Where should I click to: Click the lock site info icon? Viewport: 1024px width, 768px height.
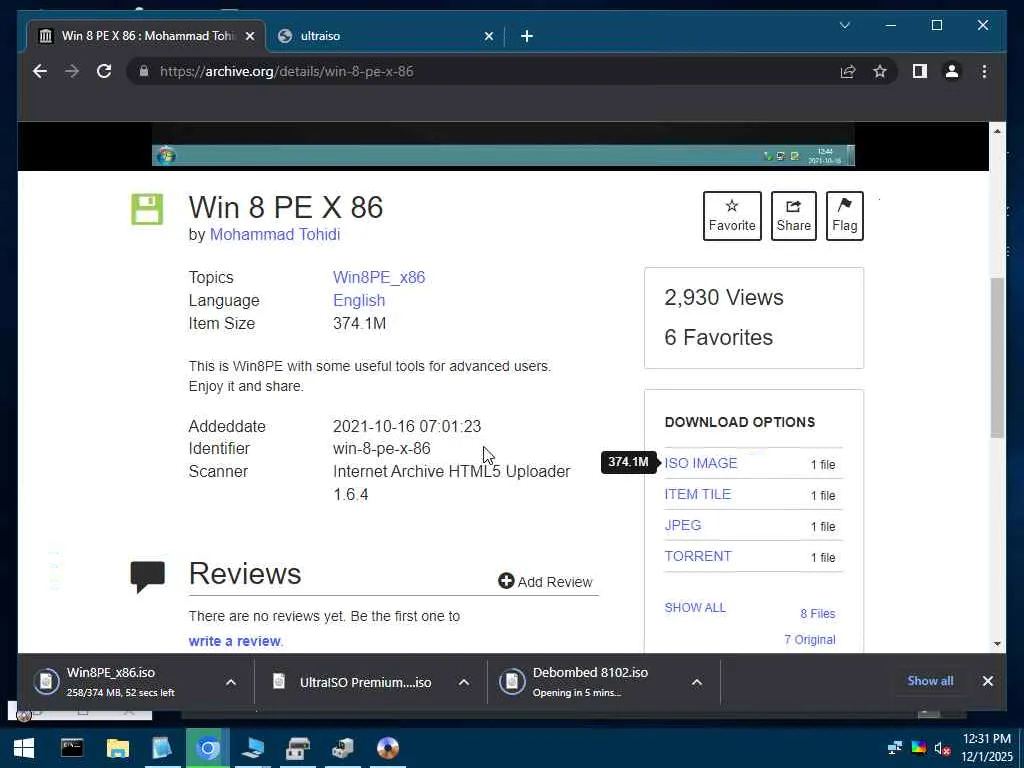click(x=144, y=71)
